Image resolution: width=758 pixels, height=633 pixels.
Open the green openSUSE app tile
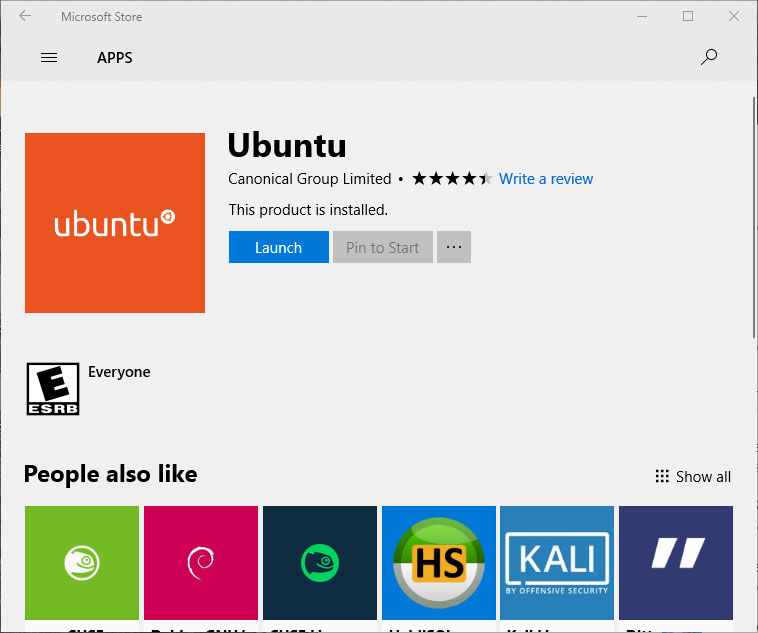click(x=82, y=563)
